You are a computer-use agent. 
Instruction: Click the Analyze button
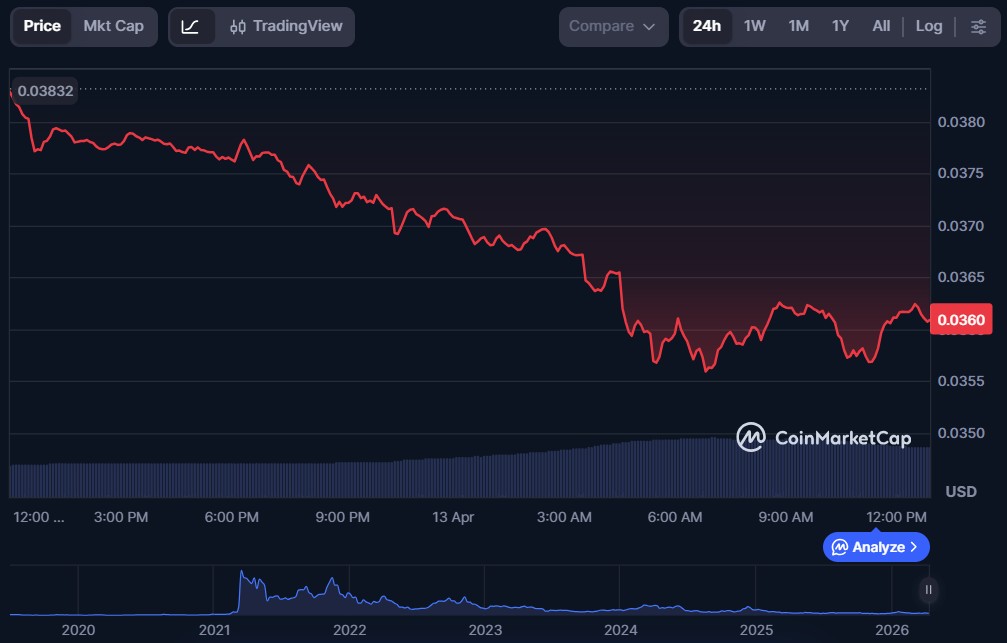(876, 547)
